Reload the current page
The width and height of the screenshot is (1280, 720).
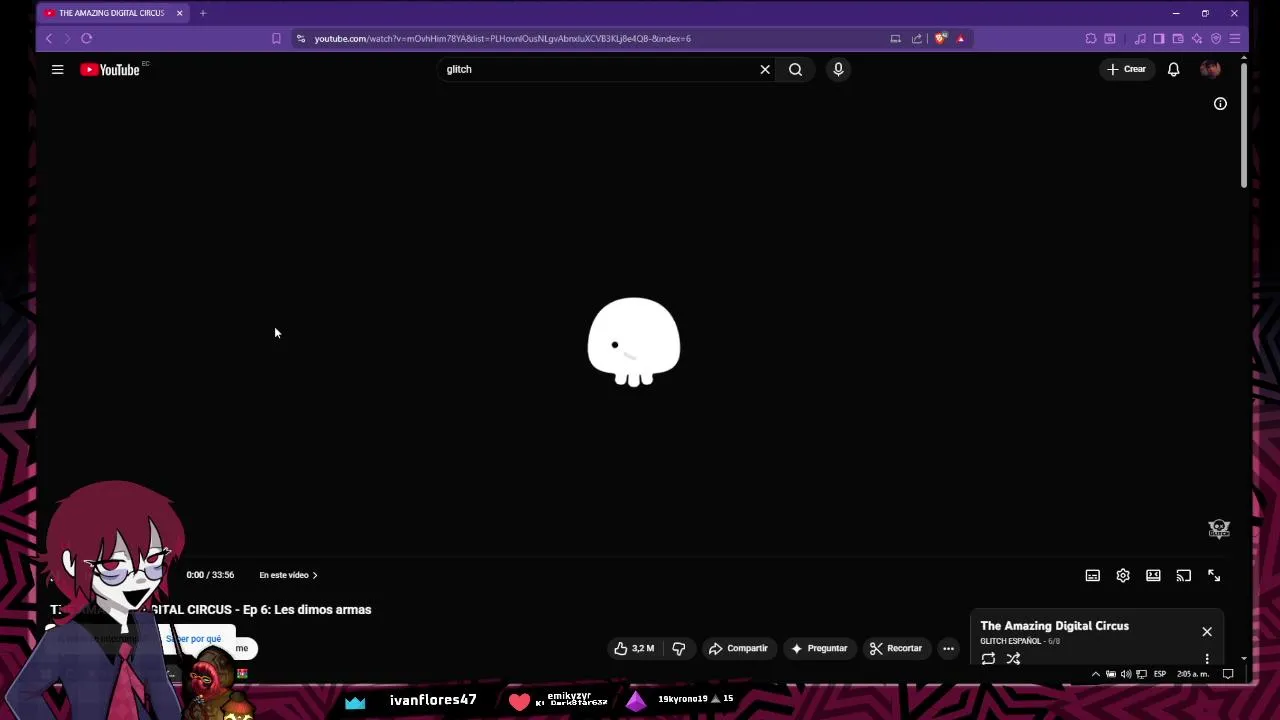(x=86, y=38)
